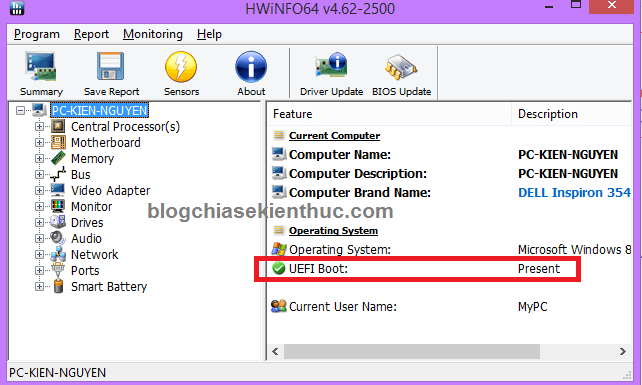Expand the Monitor node
Screen dimensions: 642x385
pos(39,206)
